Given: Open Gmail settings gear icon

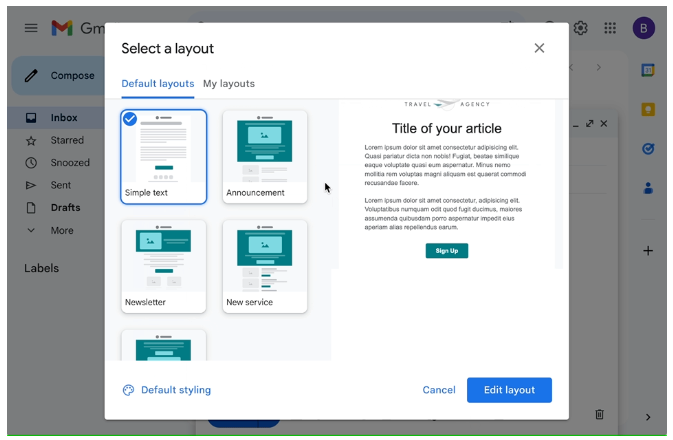Looking at the screenshot, I should 580,28.
